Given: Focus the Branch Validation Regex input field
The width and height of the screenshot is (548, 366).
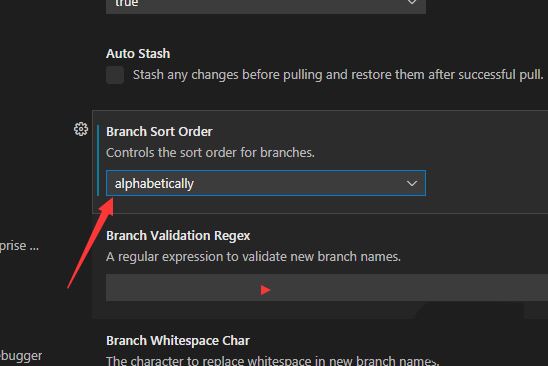Looking at the screenshot, I should pos(327,287).
